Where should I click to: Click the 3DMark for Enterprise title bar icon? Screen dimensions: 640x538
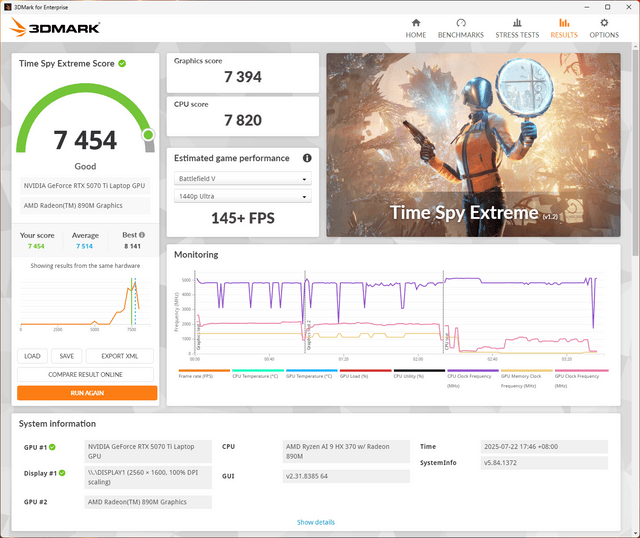(x=7, y=7)
